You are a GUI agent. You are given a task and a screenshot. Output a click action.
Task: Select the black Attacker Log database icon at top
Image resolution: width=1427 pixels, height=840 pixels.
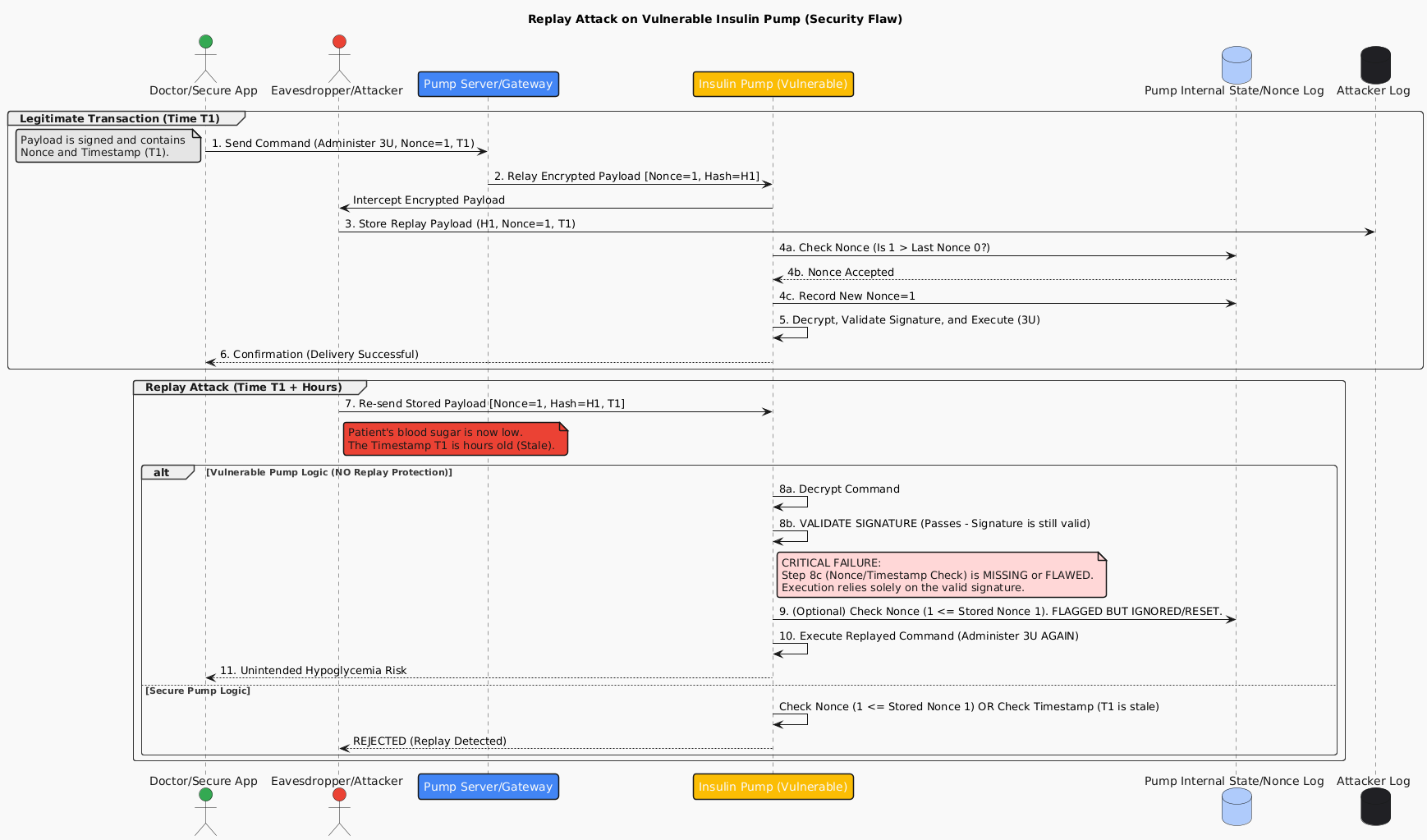[1375, 65]
